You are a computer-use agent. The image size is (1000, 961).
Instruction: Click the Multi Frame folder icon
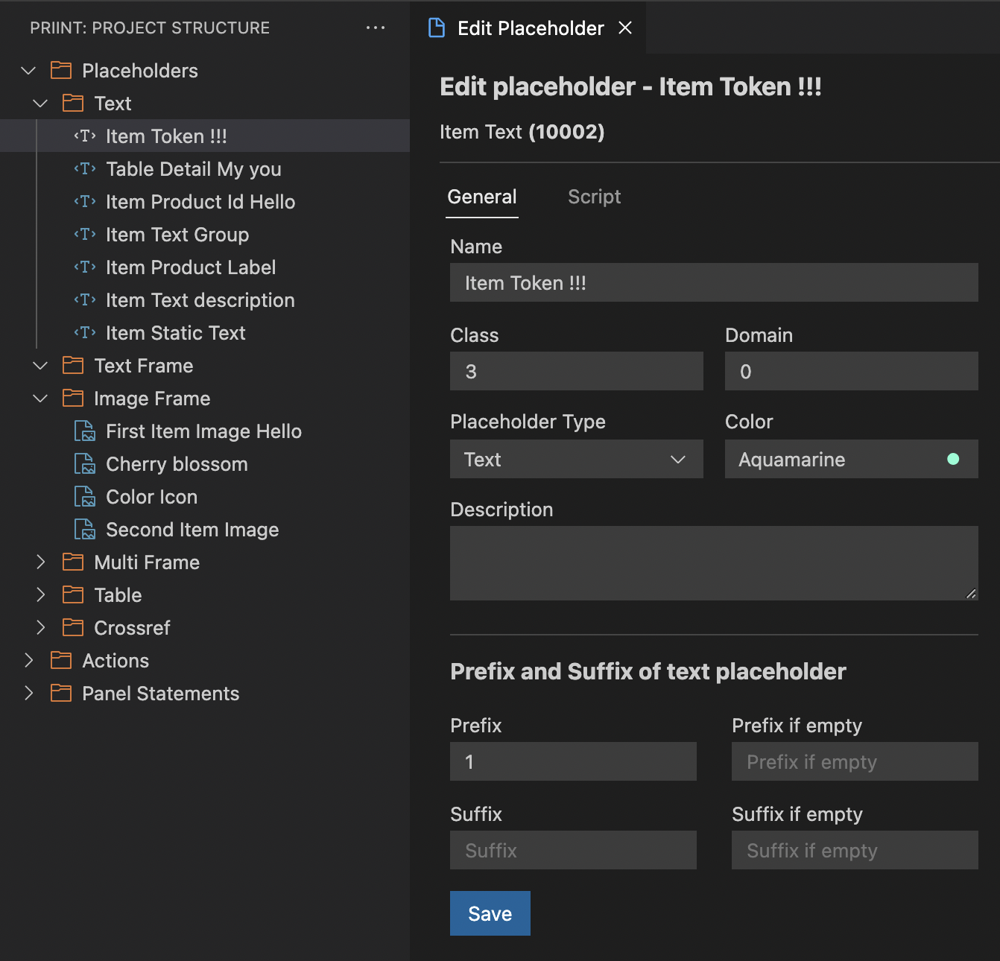(x=73, y=562)
